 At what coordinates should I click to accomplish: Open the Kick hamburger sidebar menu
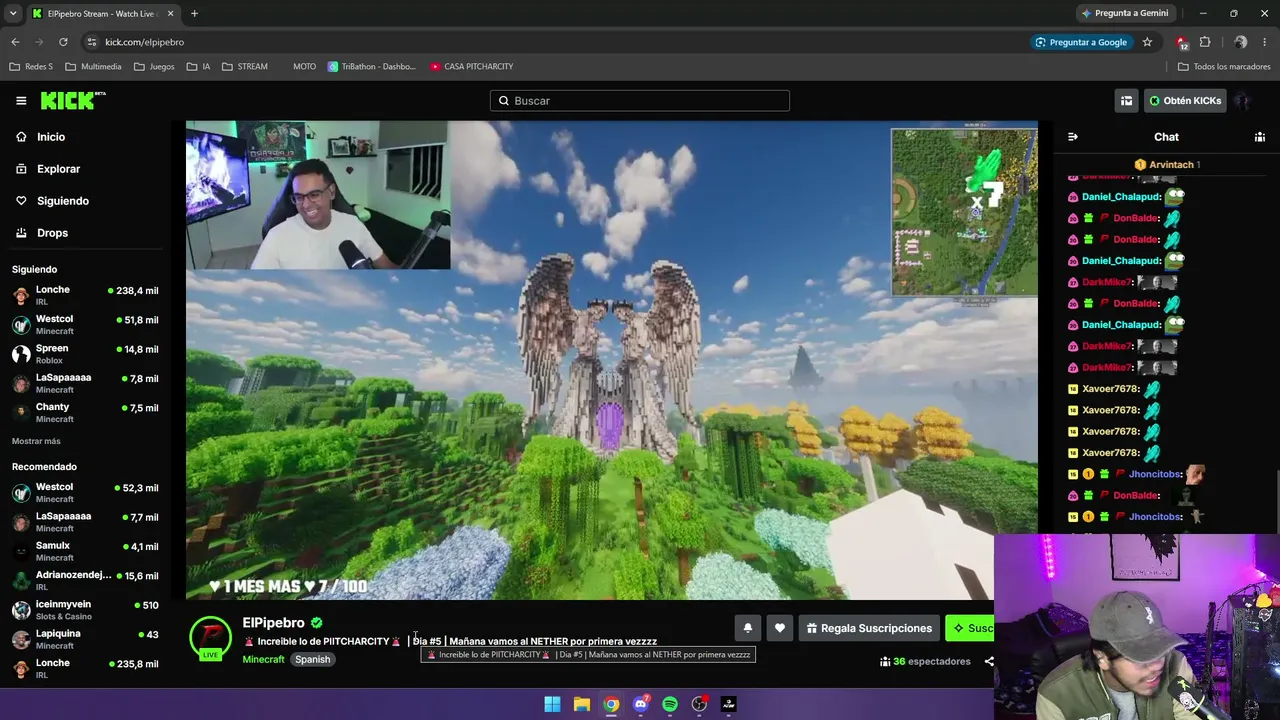click(x=21, y=101)
